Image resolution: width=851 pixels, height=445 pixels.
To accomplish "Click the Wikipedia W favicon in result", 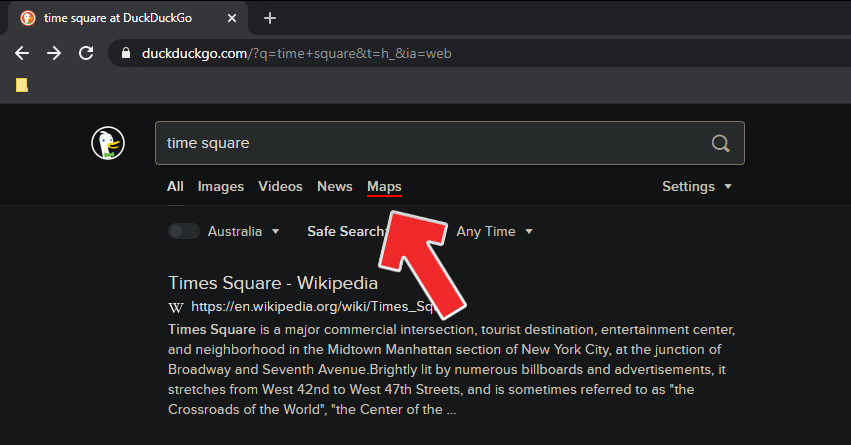I will (x=176, y=308).
